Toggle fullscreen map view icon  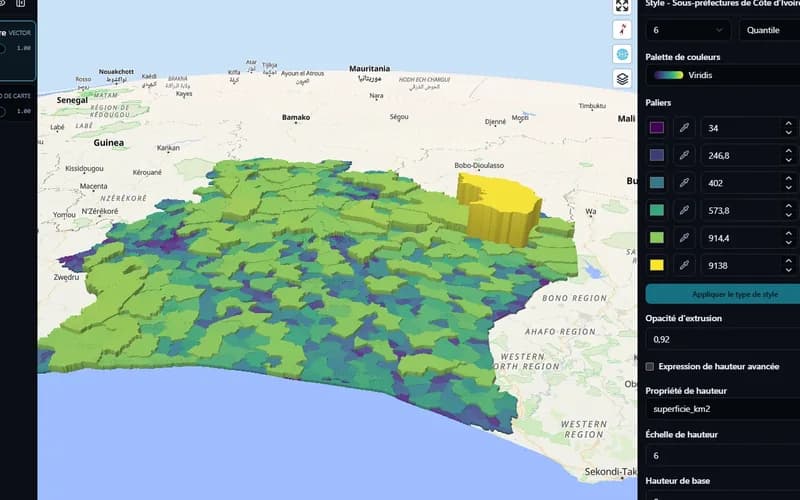622,6
